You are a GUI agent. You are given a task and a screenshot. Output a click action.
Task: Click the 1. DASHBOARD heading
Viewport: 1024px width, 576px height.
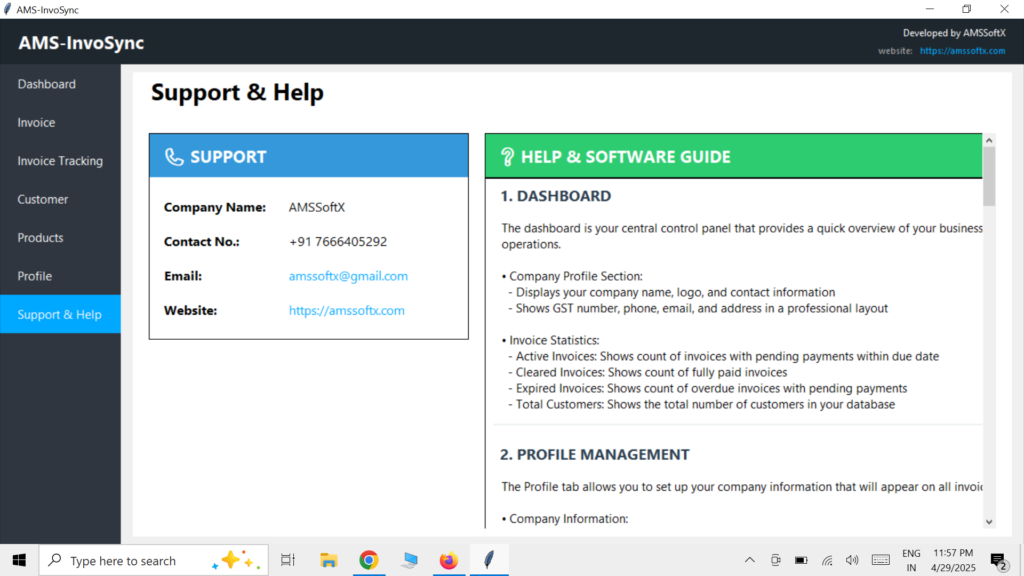pyautogui.click(x=556, y=196)
